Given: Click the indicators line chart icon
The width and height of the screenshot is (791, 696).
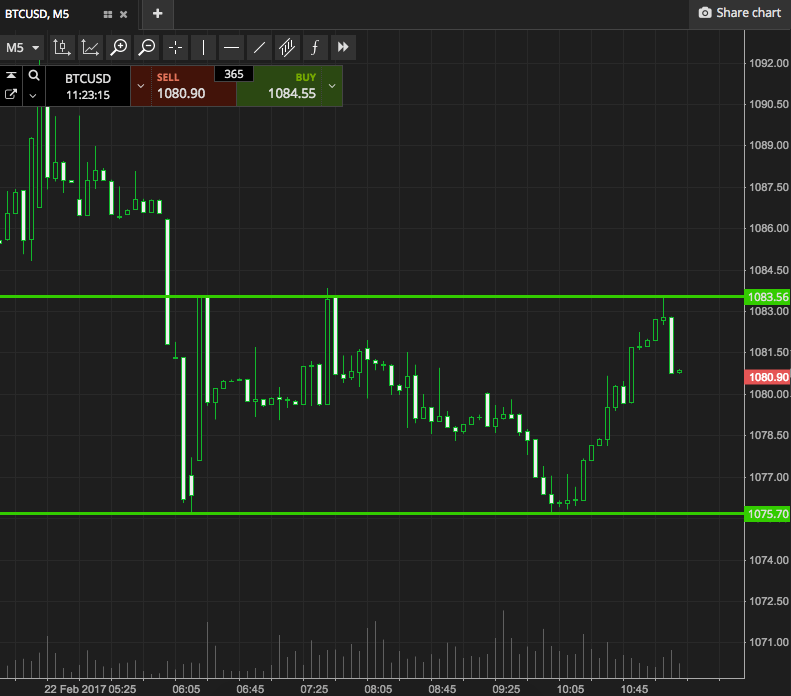Looking at the screenshot, I should [x=90, y=47].
